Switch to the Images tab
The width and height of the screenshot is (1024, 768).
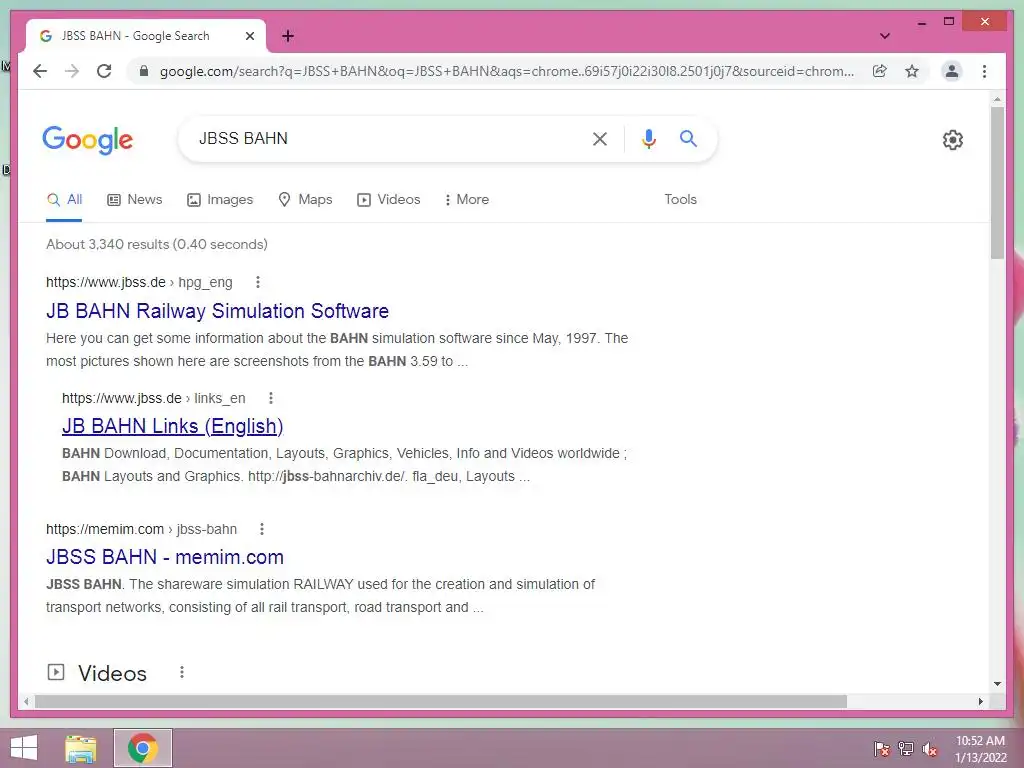coord(219,200)
